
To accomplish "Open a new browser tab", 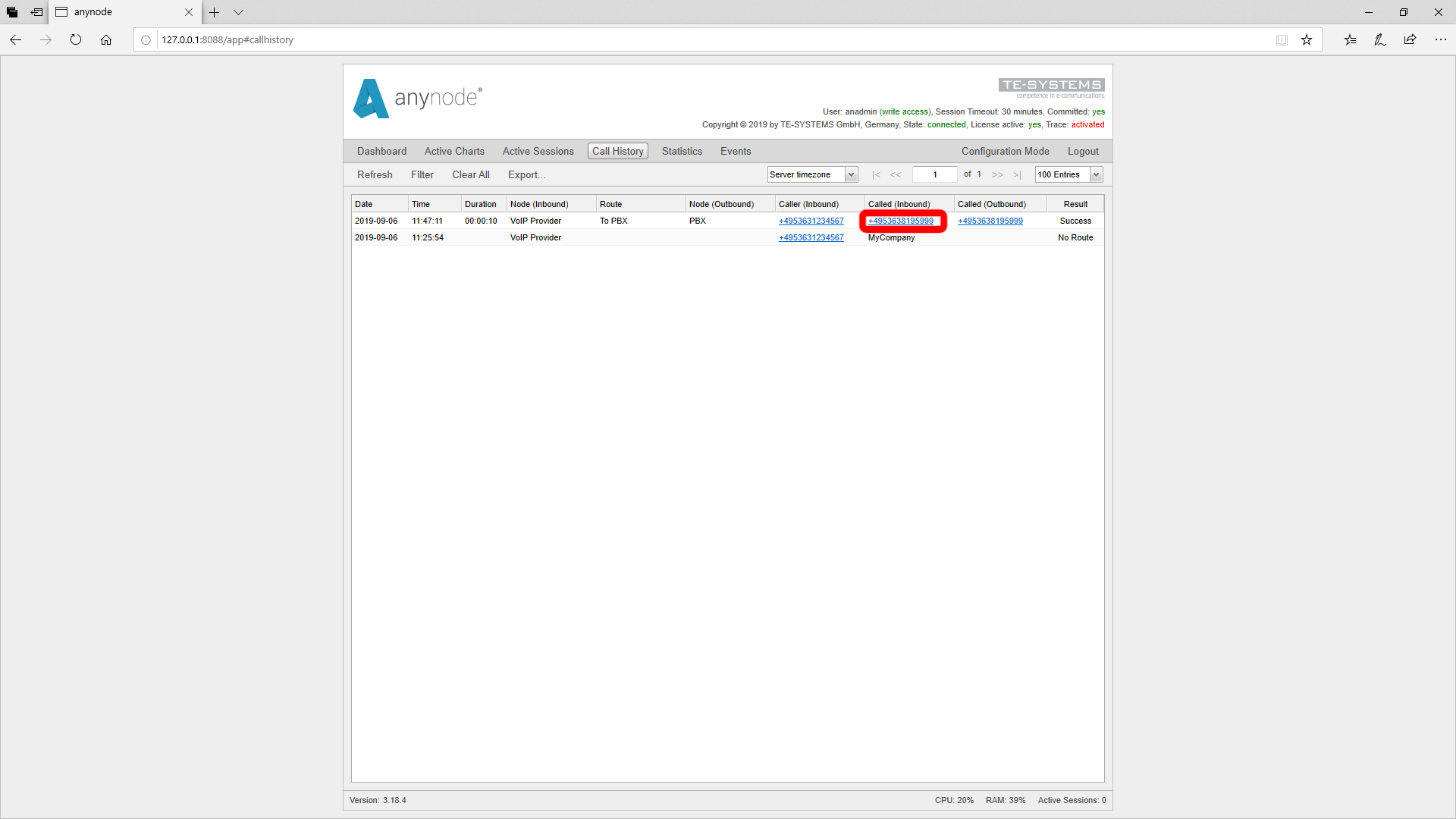I will point(215,12).
